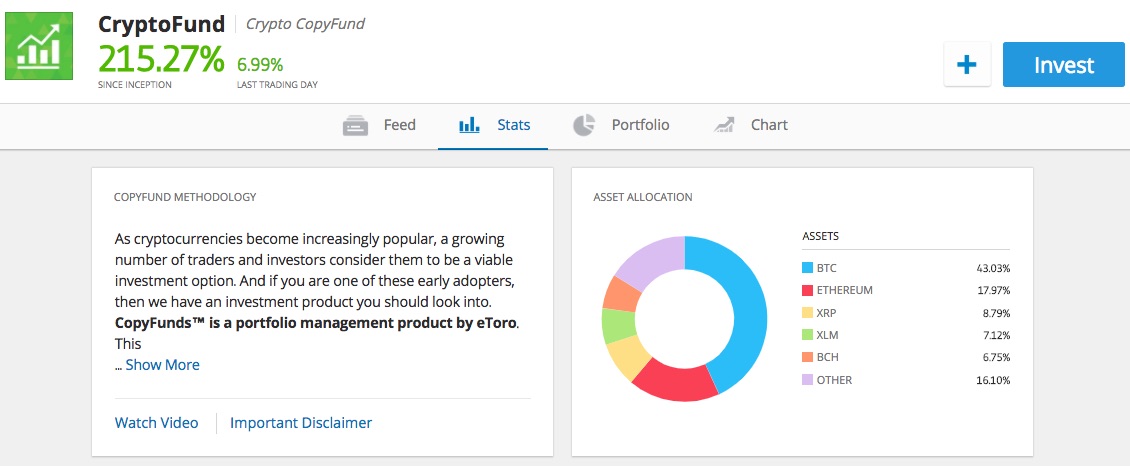This screenshot has height=466, width=1130.
Task: Open the Important Disclaimer link
Action: click(301, 423)
